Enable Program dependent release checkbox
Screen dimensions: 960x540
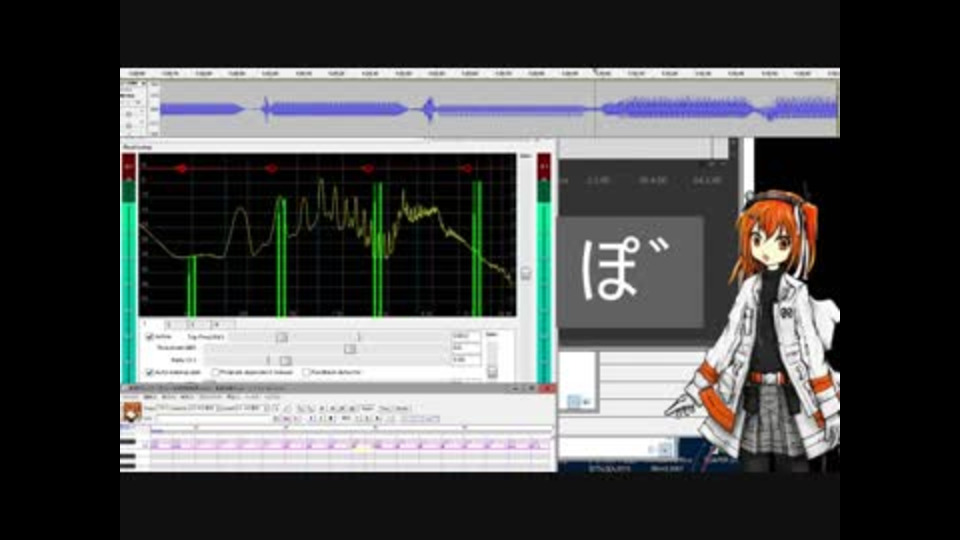click(x=216, y=372)
